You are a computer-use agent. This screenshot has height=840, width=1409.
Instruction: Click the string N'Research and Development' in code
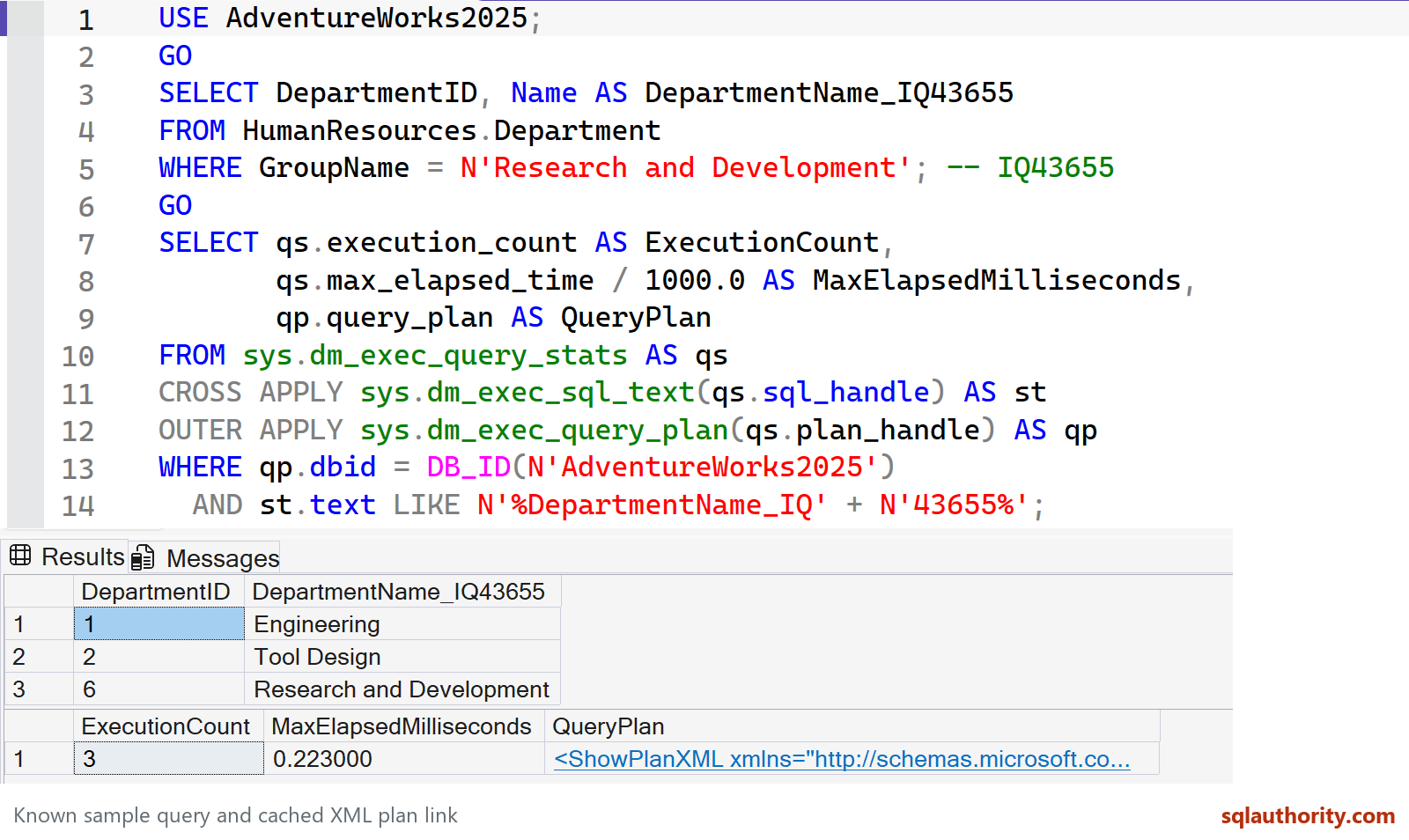[686, 167]
